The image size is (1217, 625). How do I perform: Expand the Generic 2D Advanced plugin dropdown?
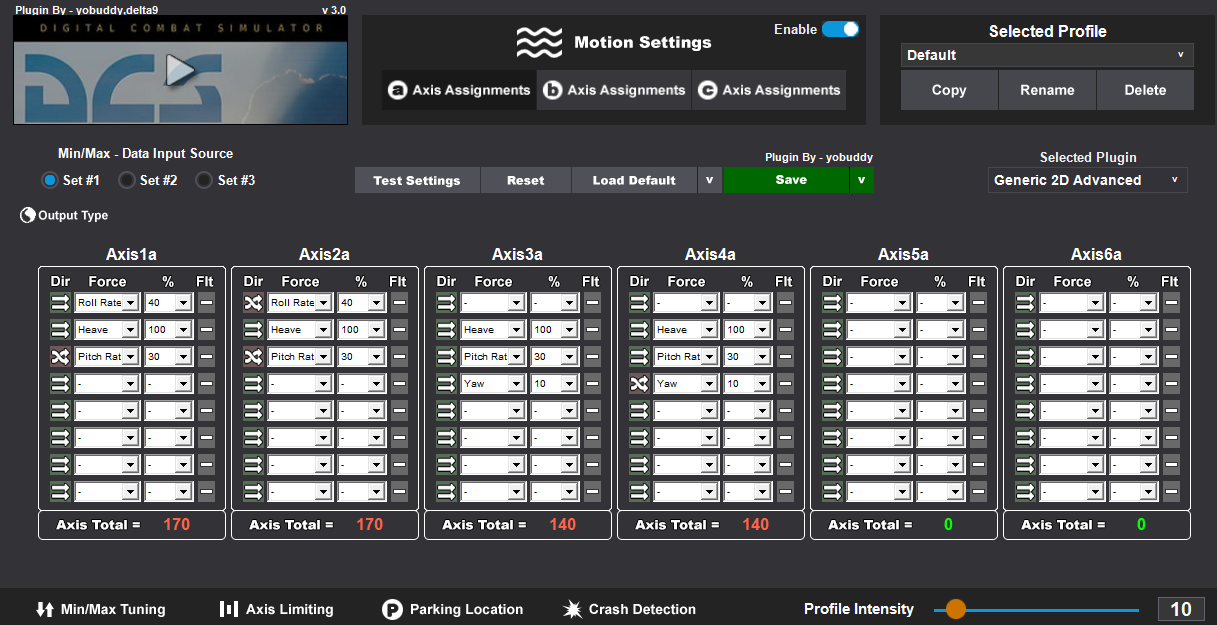coord(1087,180)
